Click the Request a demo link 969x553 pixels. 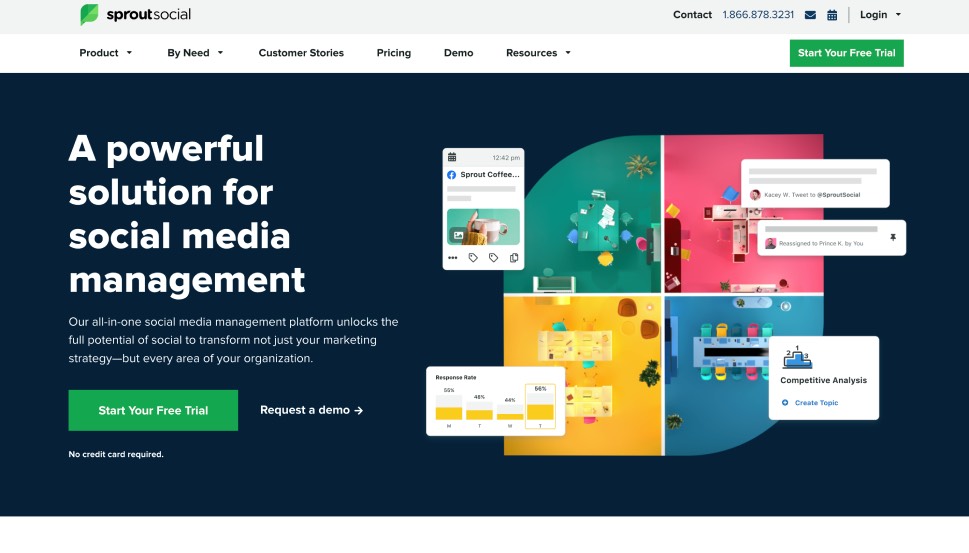pos(311,410)
